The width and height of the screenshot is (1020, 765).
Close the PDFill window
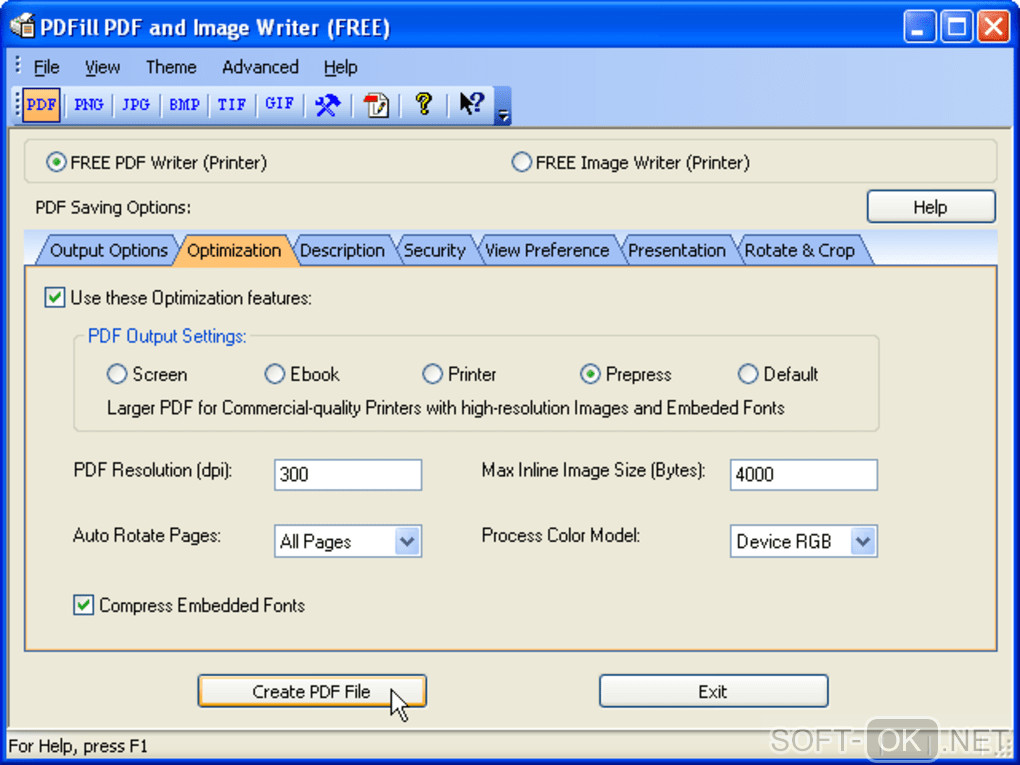tap(993, 27)
